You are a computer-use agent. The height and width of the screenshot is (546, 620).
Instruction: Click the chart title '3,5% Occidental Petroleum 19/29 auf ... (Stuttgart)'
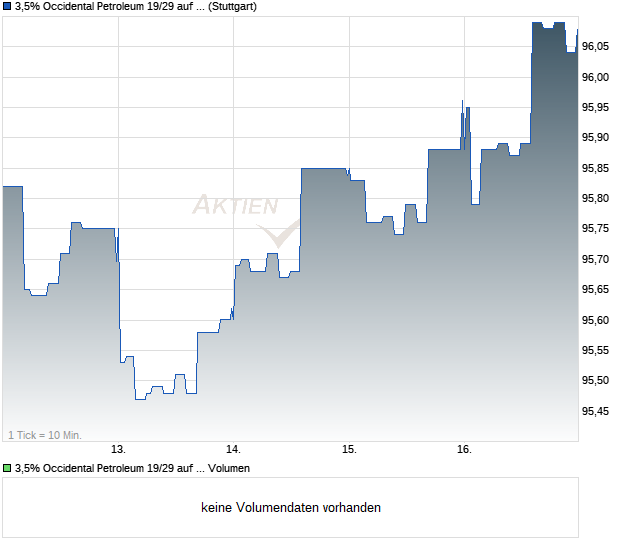136,7
